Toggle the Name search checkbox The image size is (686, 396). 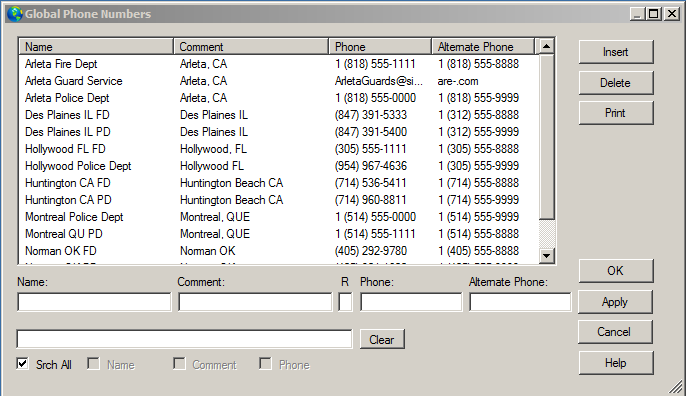point(93,364)
